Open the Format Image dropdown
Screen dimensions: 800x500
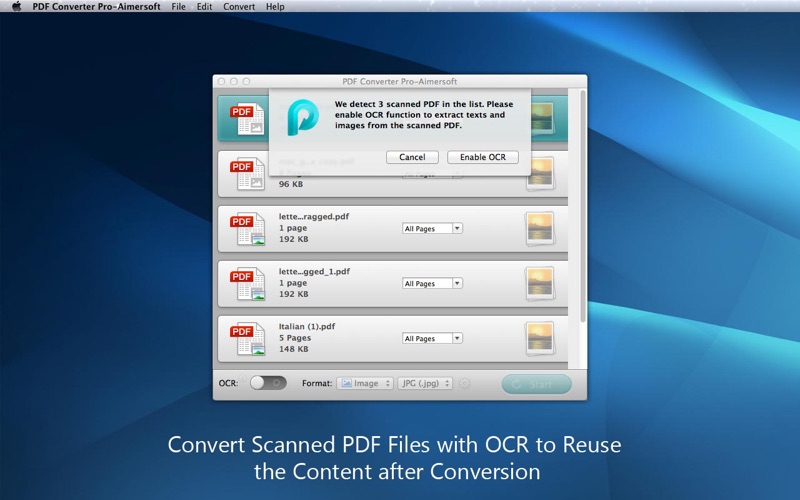click(x=365, y=383)
